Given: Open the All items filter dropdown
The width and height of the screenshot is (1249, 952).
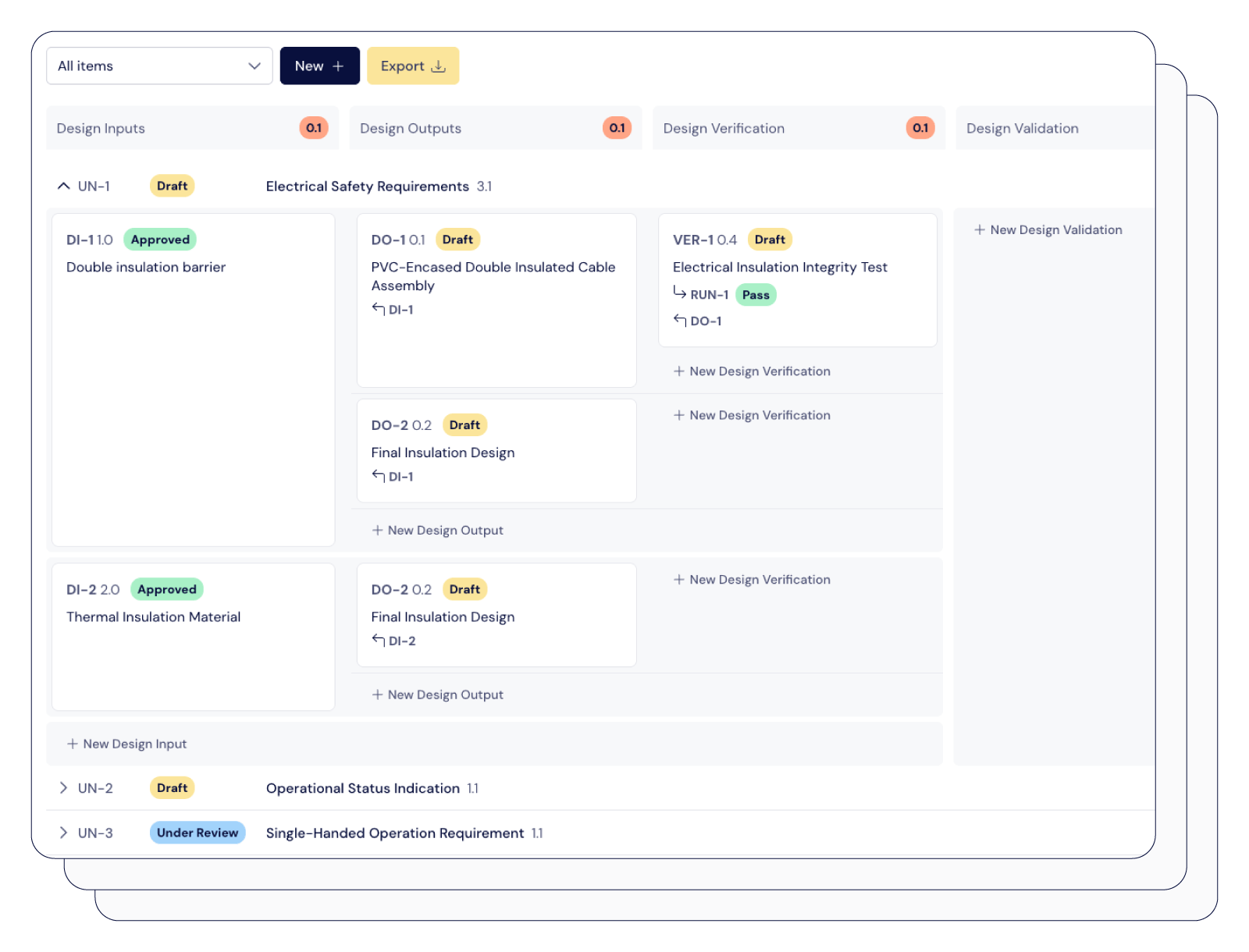Looking at the screenshot, I should click(159, 66).
